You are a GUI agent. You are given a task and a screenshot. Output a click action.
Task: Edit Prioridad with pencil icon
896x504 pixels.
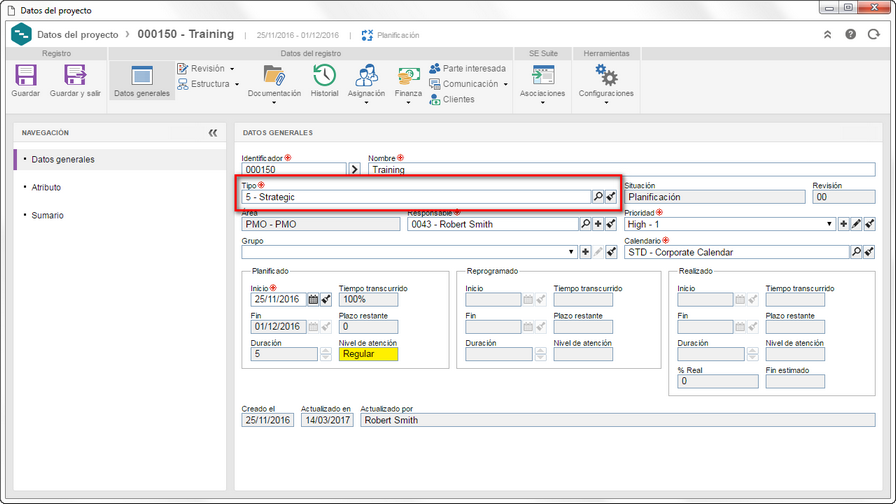856,224
